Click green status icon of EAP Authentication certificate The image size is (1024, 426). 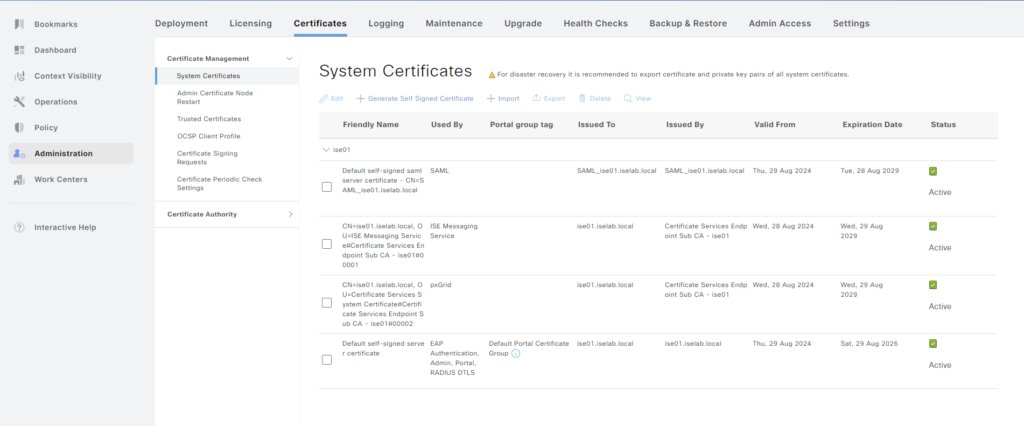point(933,344)
